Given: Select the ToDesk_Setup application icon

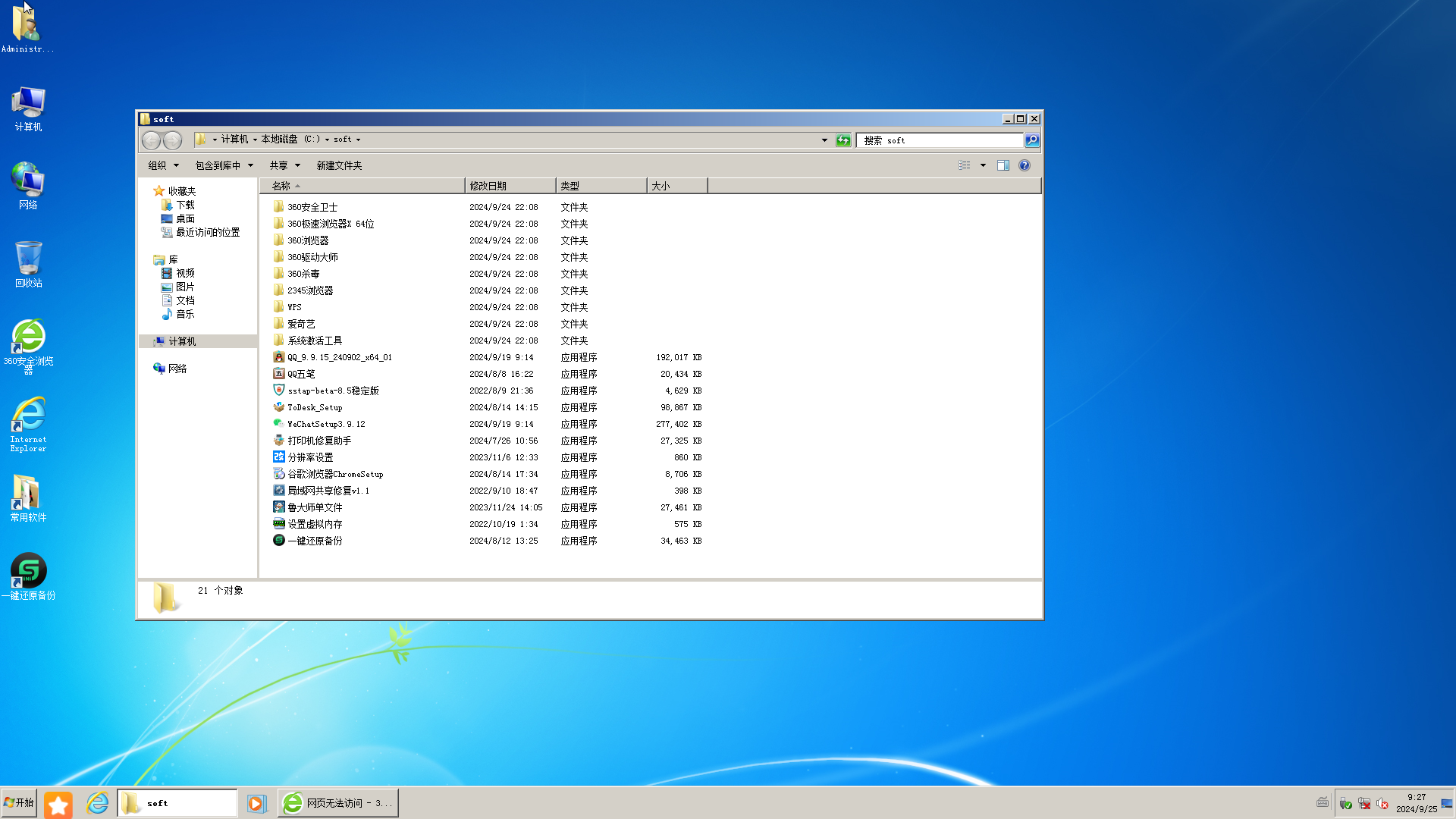Looking at the screenshot, I should [x=279, y=406].
